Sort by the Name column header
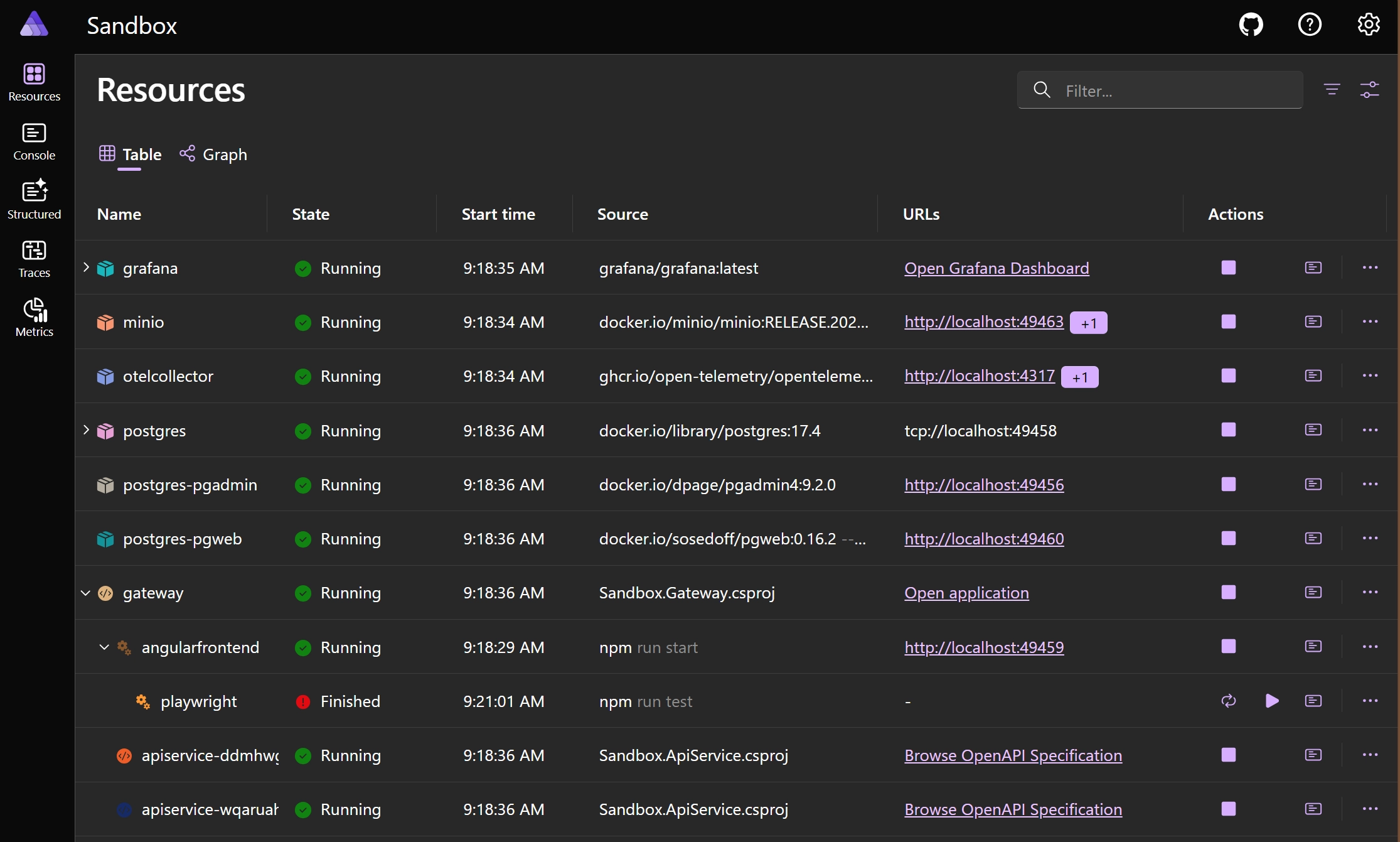Screen dimensions: 1400x842 (x=119, y=214)
